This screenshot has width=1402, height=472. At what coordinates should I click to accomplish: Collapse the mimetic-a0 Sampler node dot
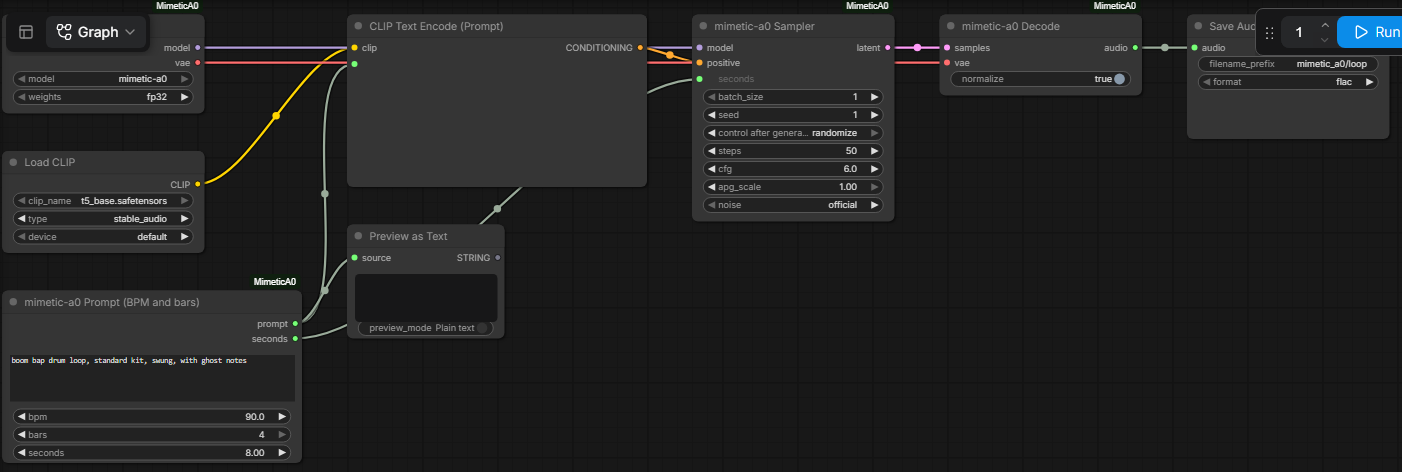[x=703, y=26]
